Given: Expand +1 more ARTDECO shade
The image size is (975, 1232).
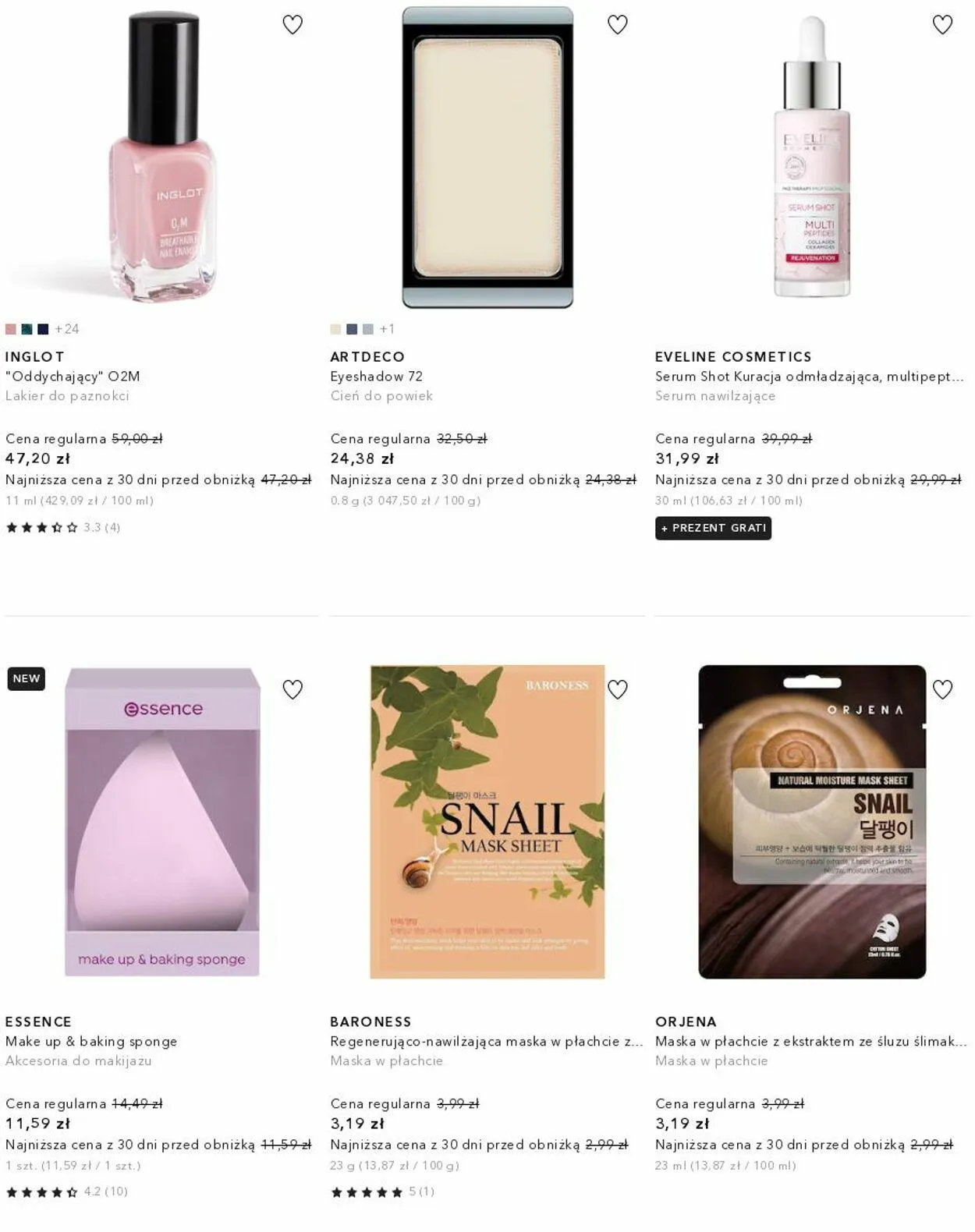Looking at the screenshot, I should 387,329.
